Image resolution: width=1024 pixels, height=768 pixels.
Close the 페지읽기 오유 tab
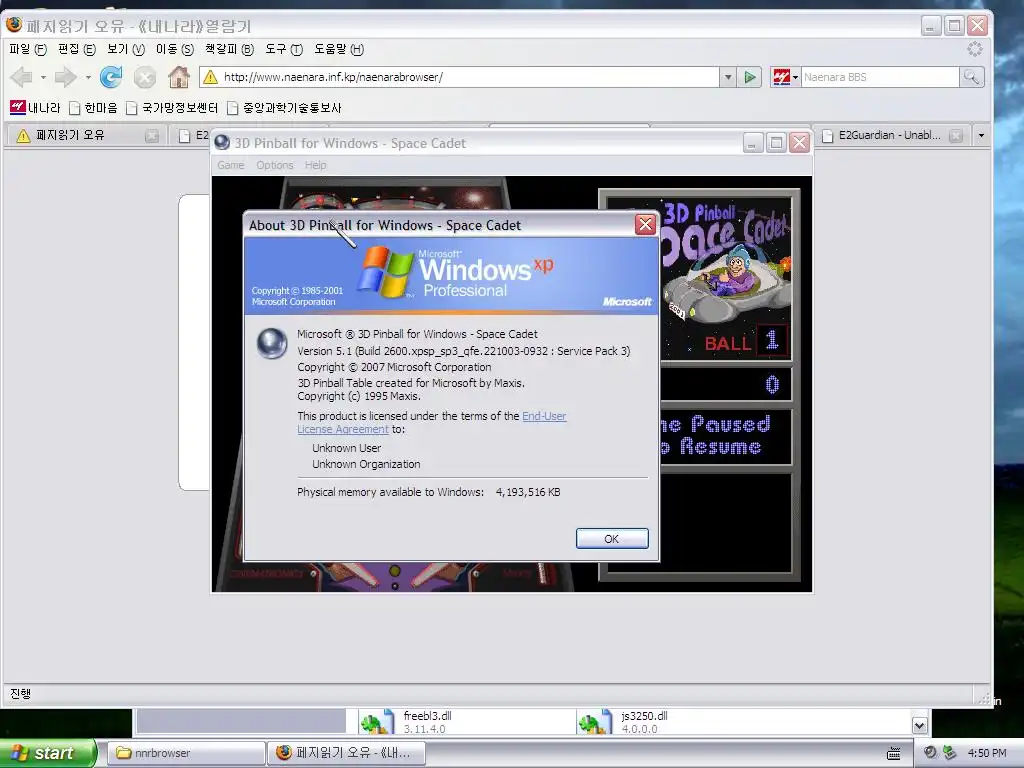(x=152, y=136)
